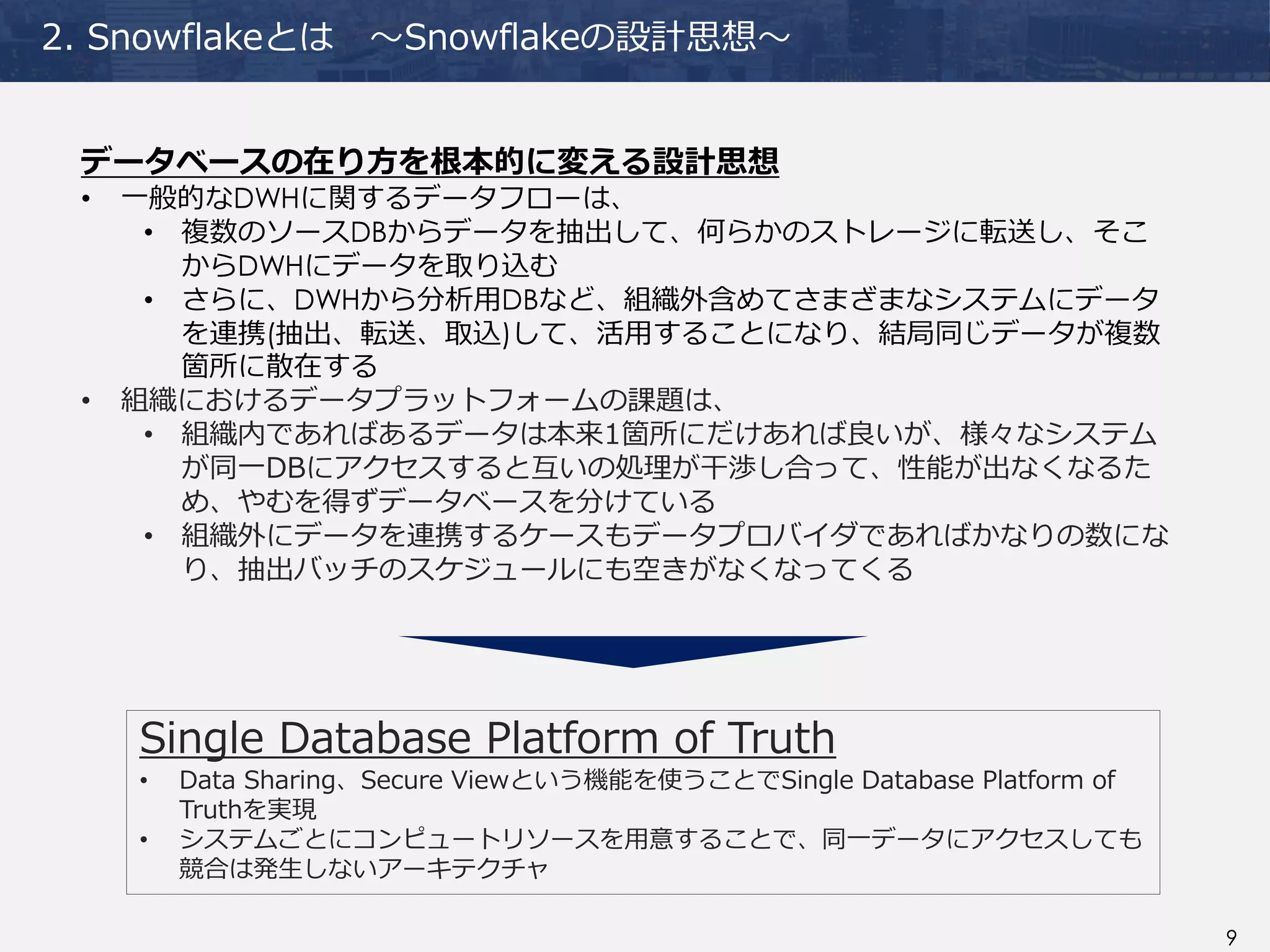1270x952 pixels.
Task: Click the line starting '組織外にデータを連携するケース'
Action: [x=675, y=535]
